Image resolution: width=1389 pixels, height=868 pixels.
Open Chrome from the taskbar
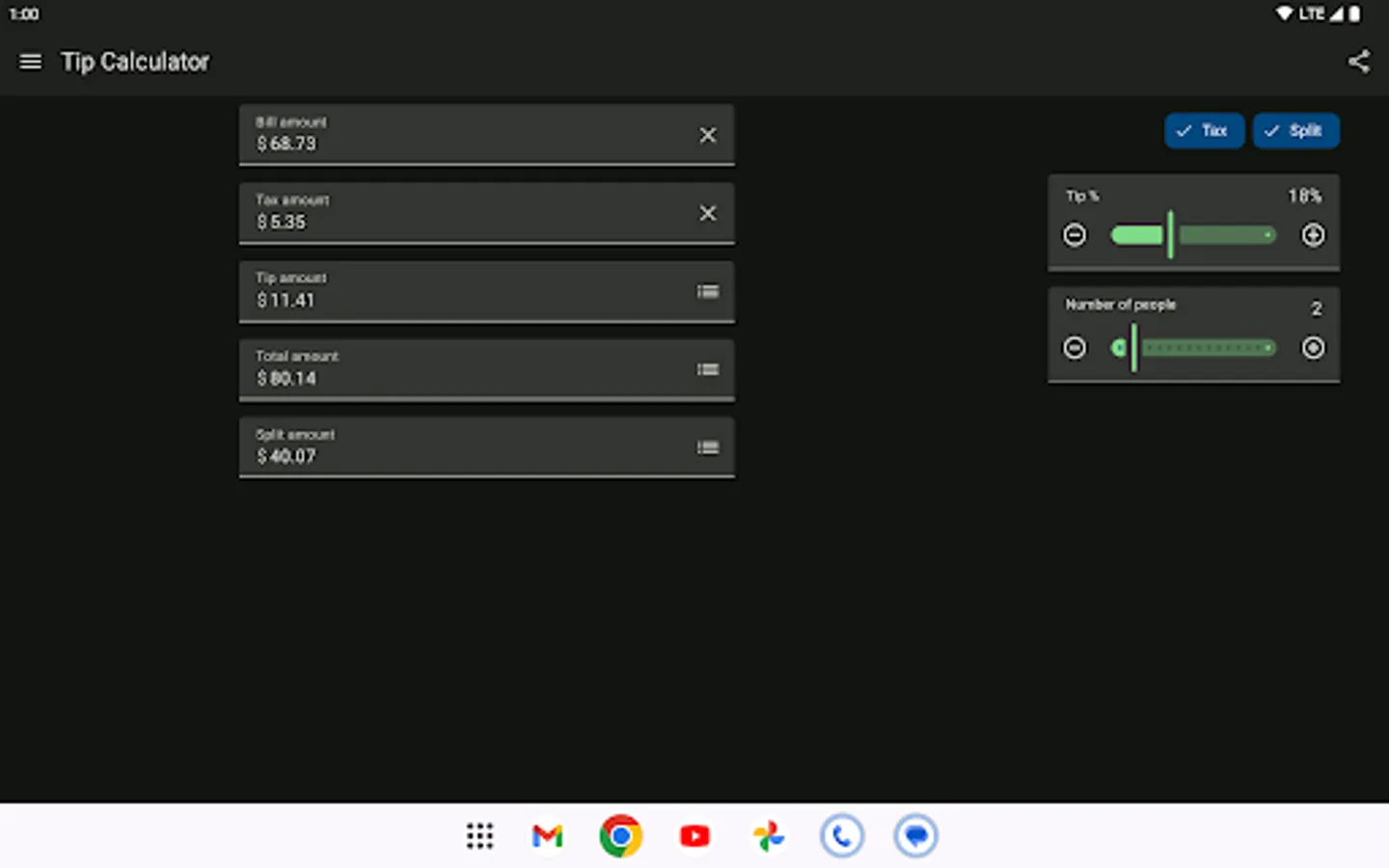click(620, 835)
